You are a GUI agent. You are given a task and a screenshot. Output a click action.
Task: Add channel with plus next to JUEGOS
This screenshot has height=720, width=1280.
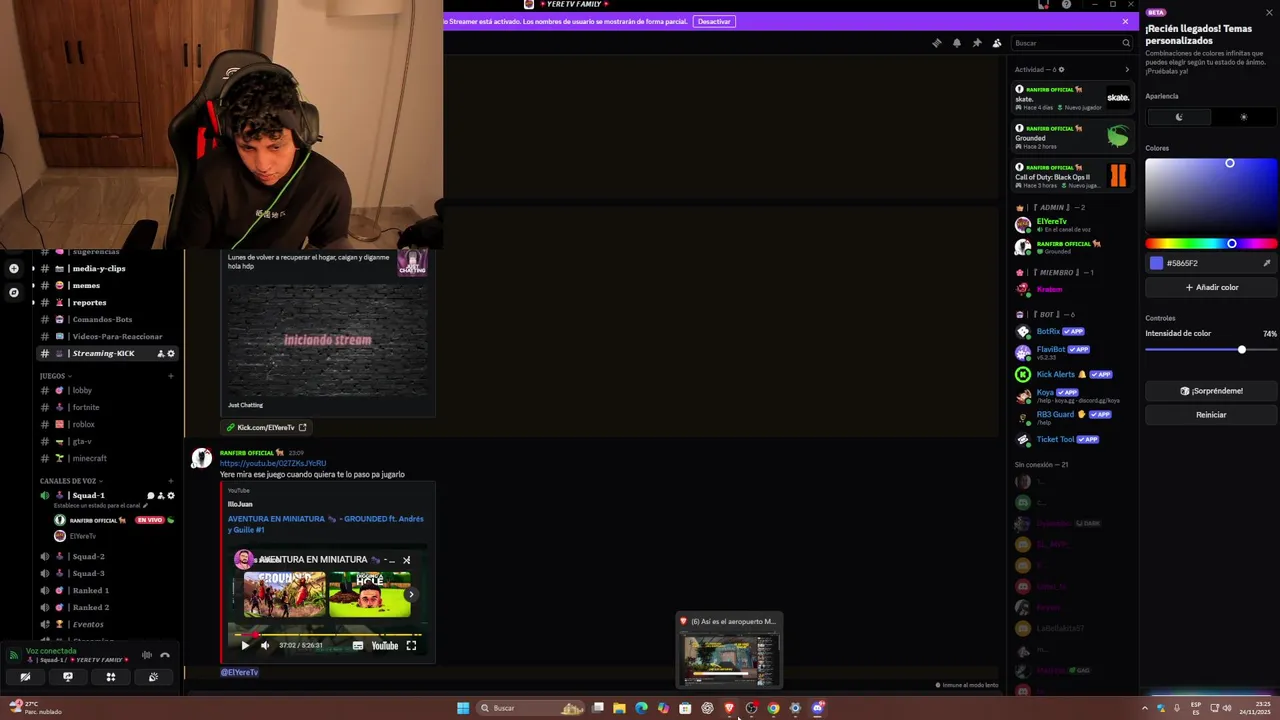click(171, 376)
